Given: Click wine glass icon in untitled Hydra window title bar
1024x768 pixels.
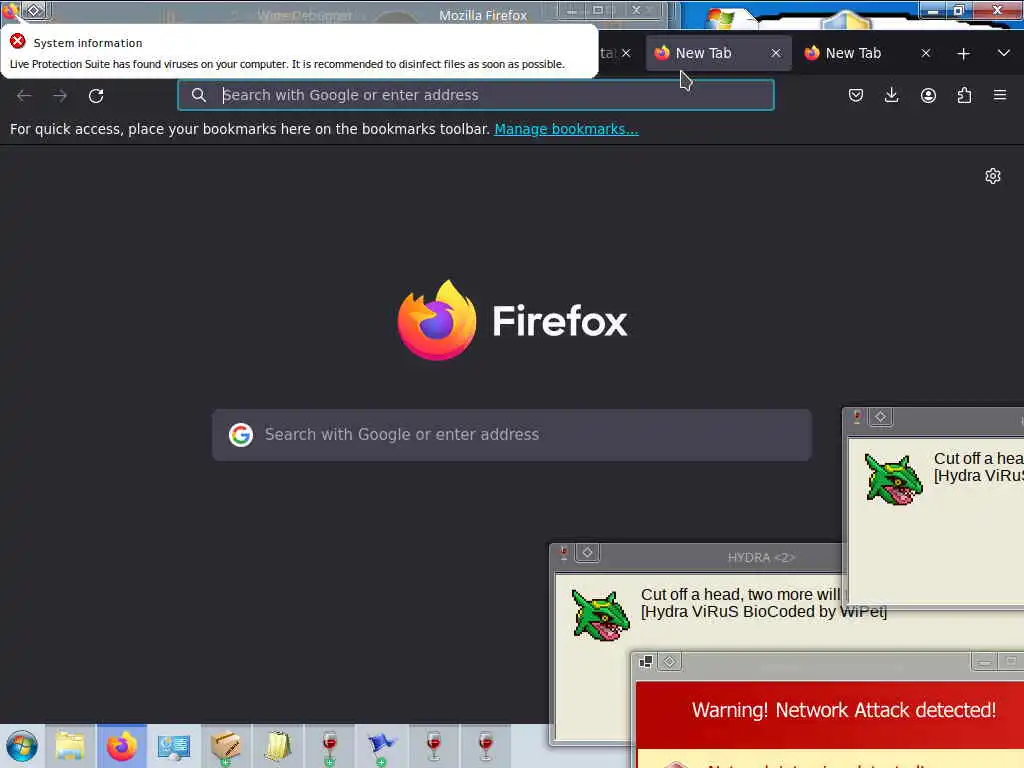Looking at the screenshot, I should 857,417.
